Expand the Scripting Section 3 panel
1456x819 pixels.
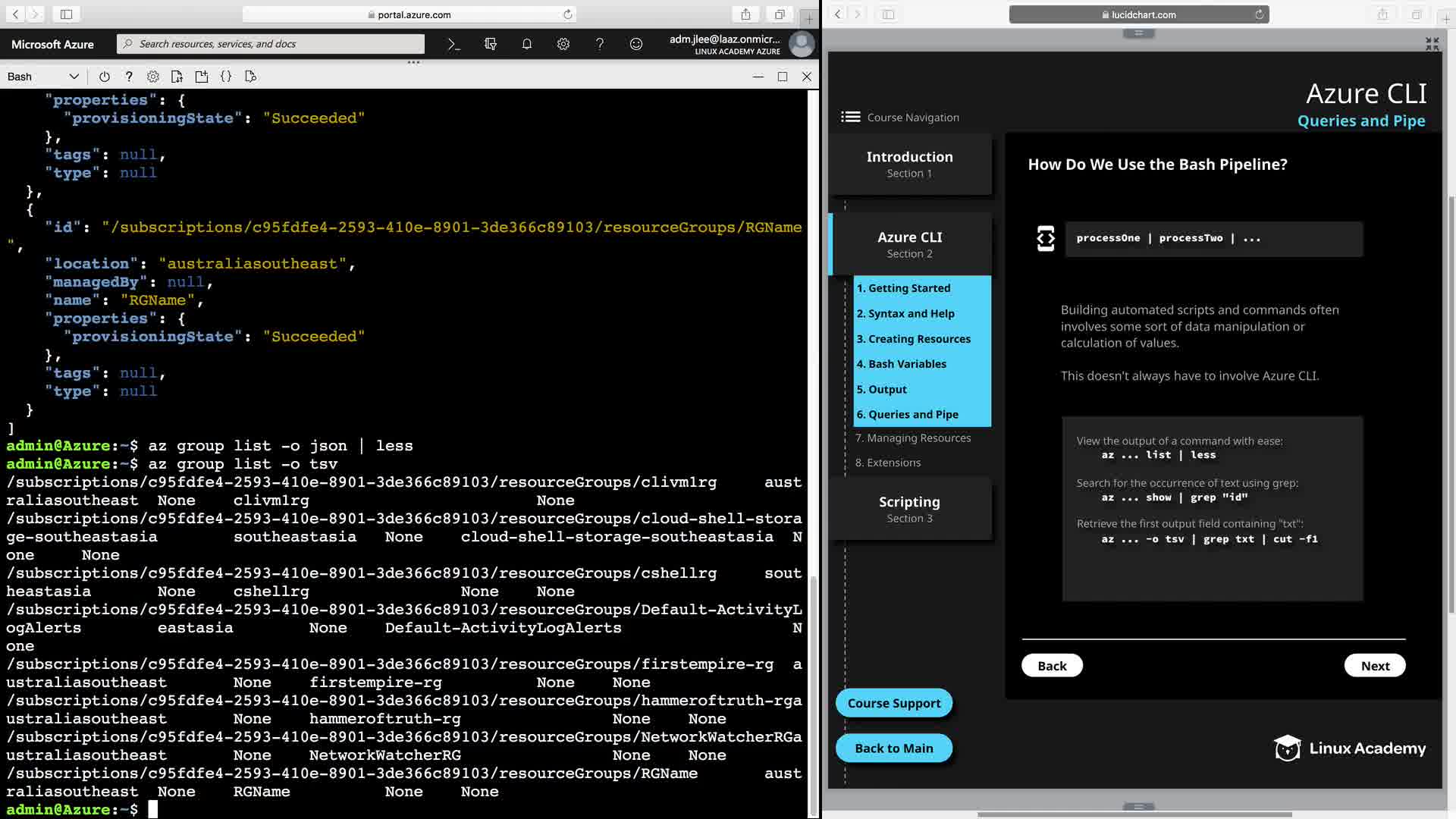pyautogui.click(x=909, y=509)
